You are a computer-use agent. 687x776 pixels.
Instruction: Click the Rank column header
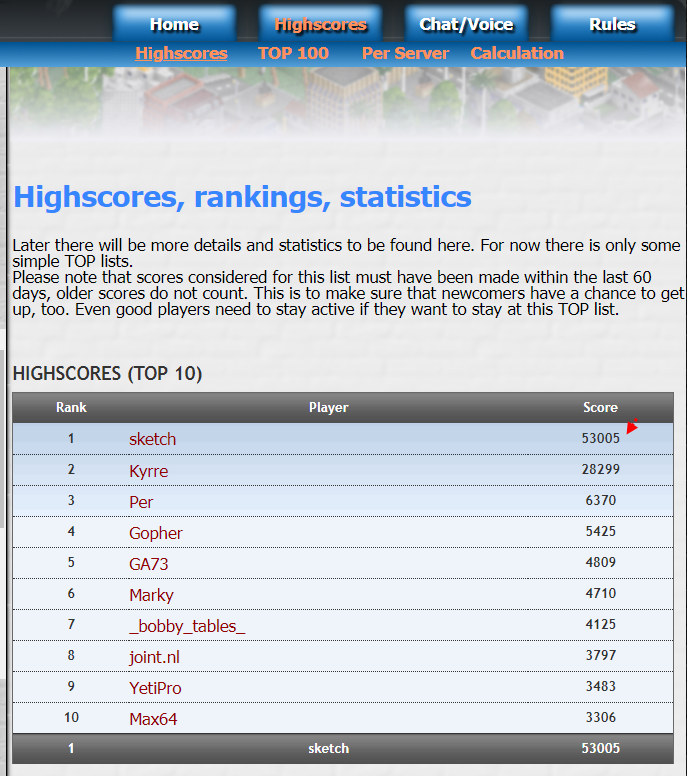71,407
